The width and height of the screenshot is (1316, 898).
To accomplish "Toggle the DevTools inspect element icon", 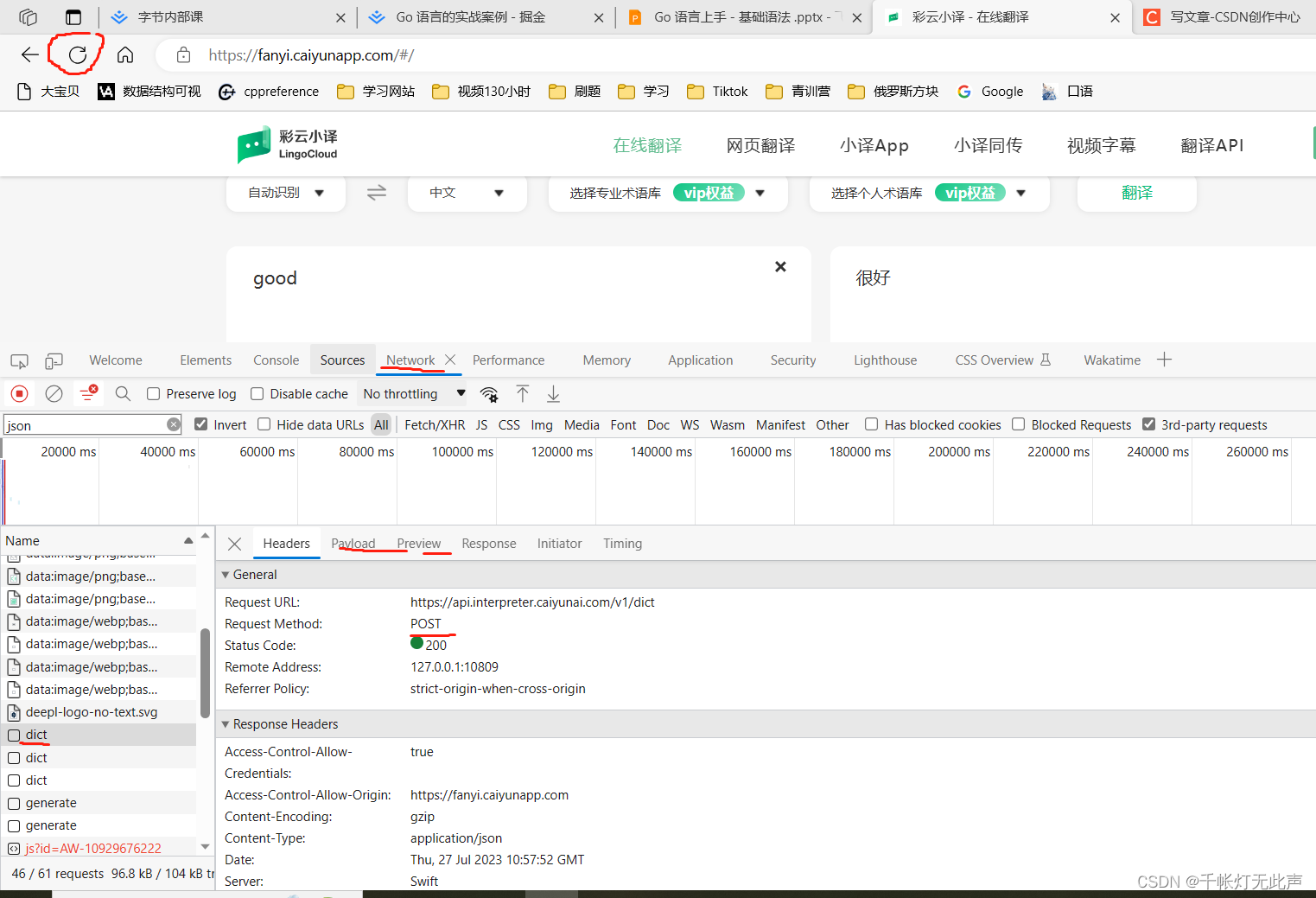I will [x=19, y=360].
